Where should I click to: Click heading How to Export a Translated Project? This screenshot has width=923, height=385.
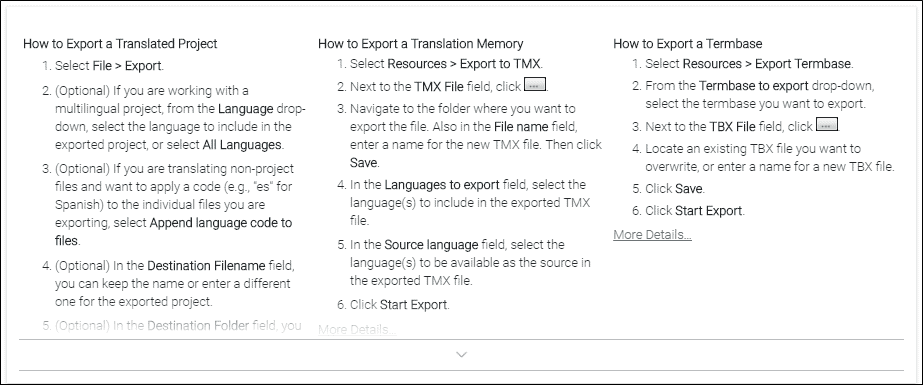[120, 44]
